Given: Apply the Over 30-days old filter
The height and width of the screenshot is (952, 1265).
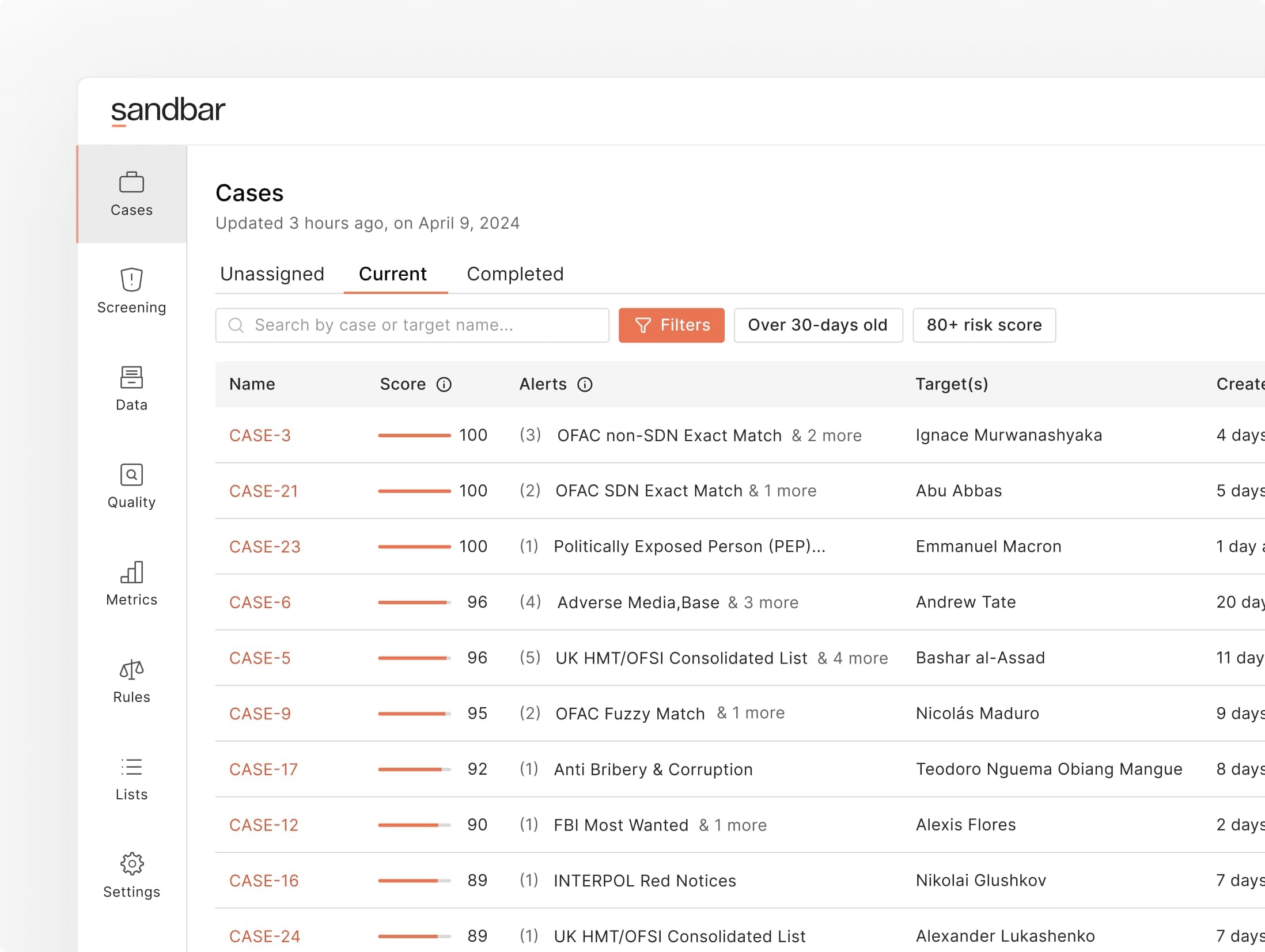Looking at the screenshot, I should [x=818, y=325].
